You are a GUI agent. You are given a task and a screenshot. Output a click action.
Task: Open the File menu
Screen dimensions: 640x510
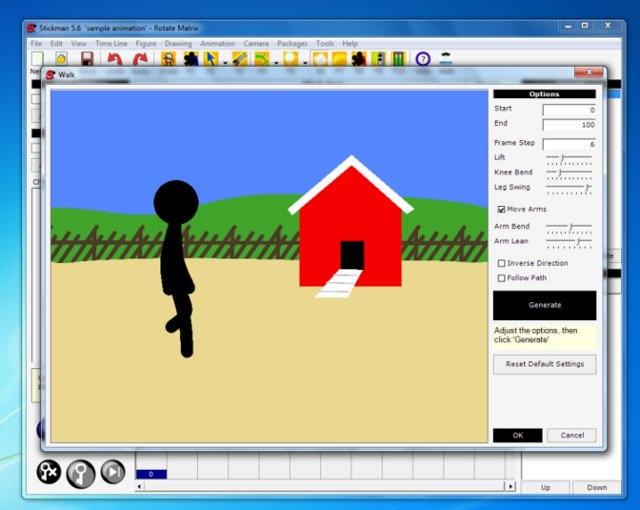point(36,43)
